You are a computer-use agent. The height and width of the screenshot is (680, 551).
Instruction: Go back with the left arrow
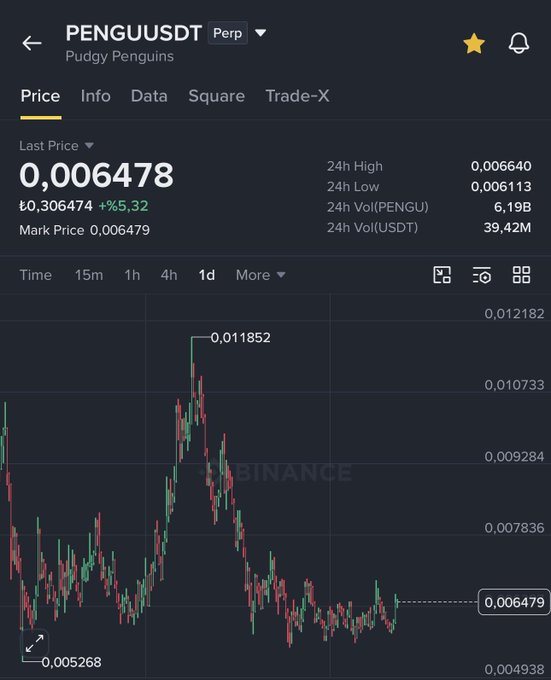32,43
